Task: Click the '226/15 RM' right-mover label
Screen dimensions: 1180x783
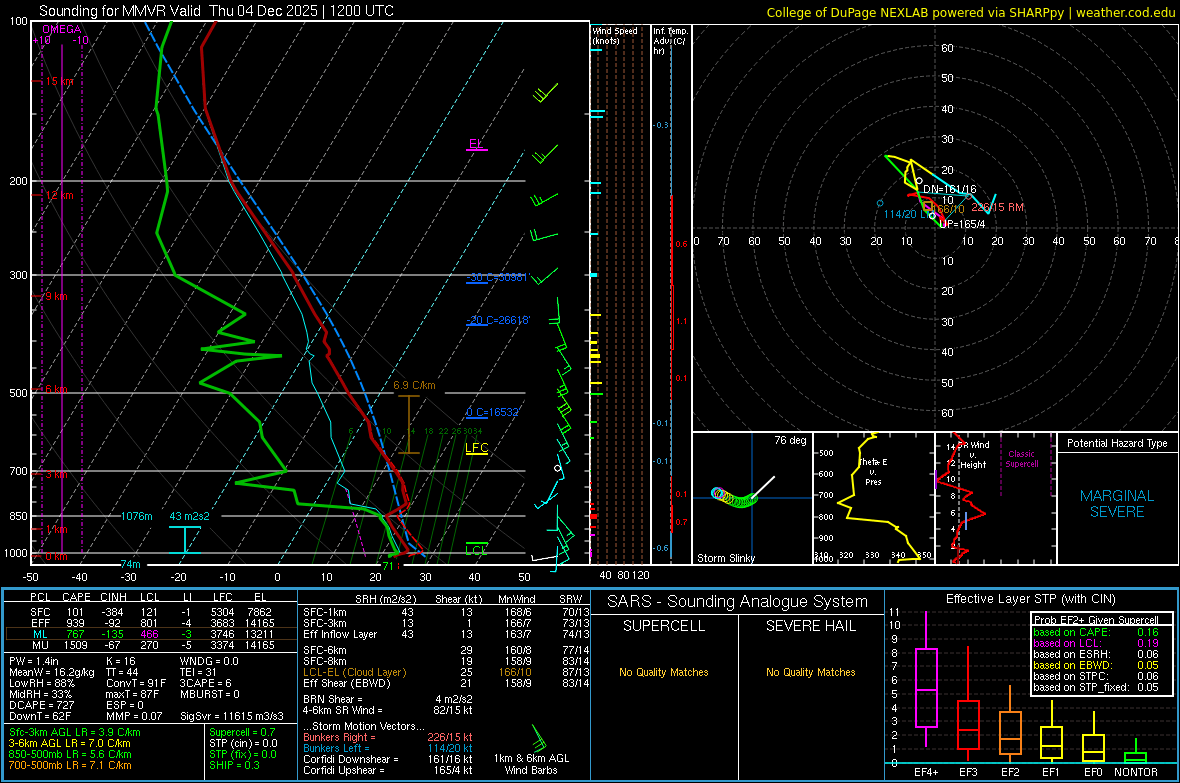Action: [x=997, y=207]
